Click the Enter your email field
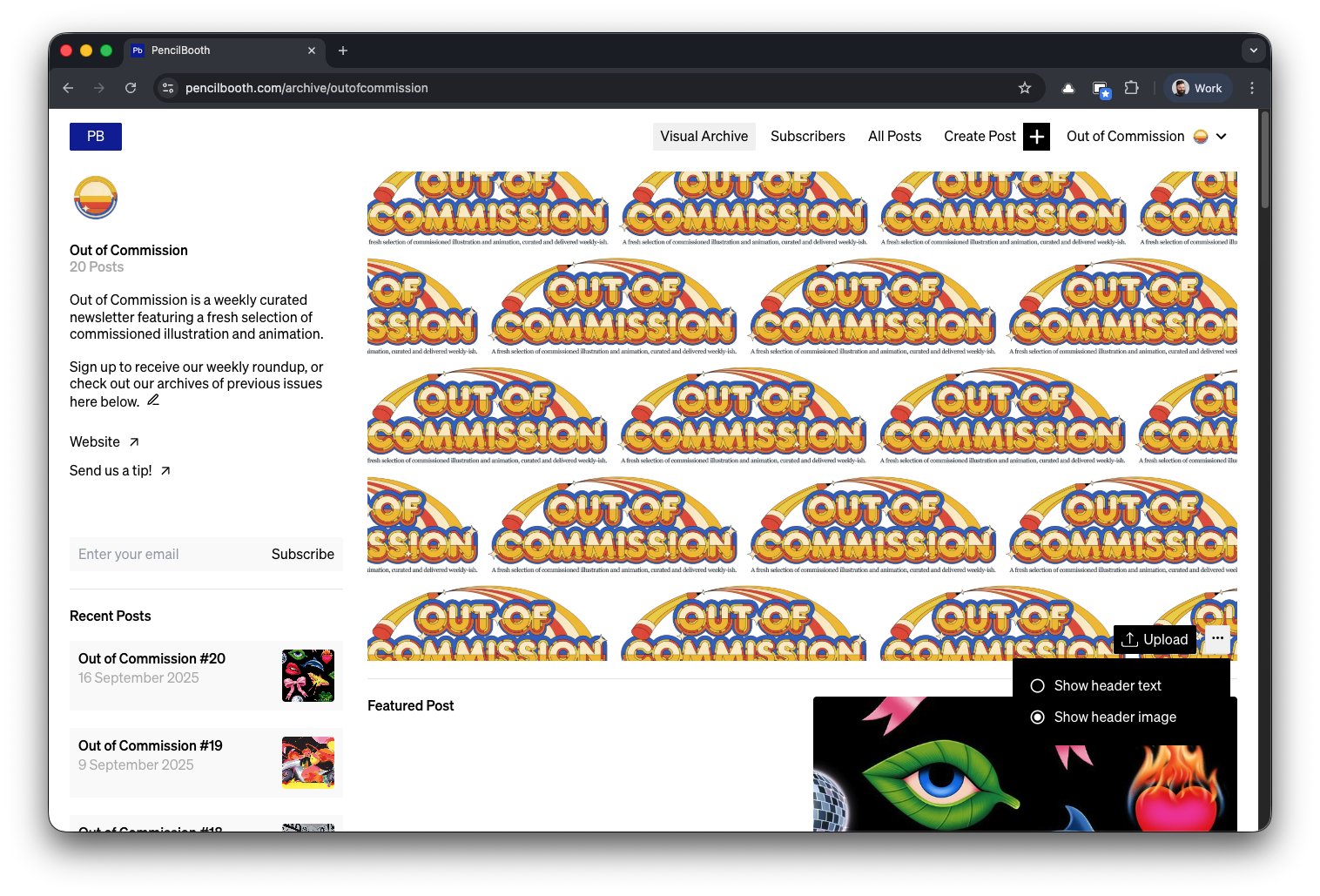Screen dimensions: 1320x896 [x=165, y=555]
